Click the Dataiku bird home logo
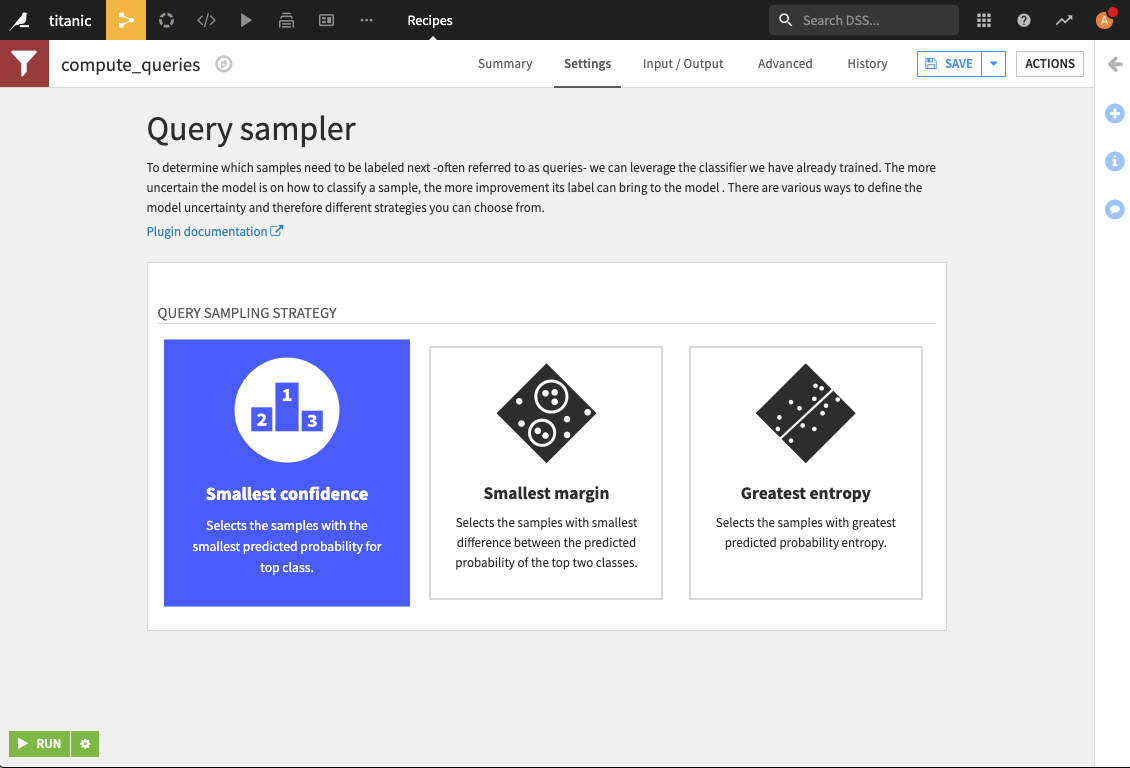The height and width of the screenshot is (768, 1130). point(20,20)
